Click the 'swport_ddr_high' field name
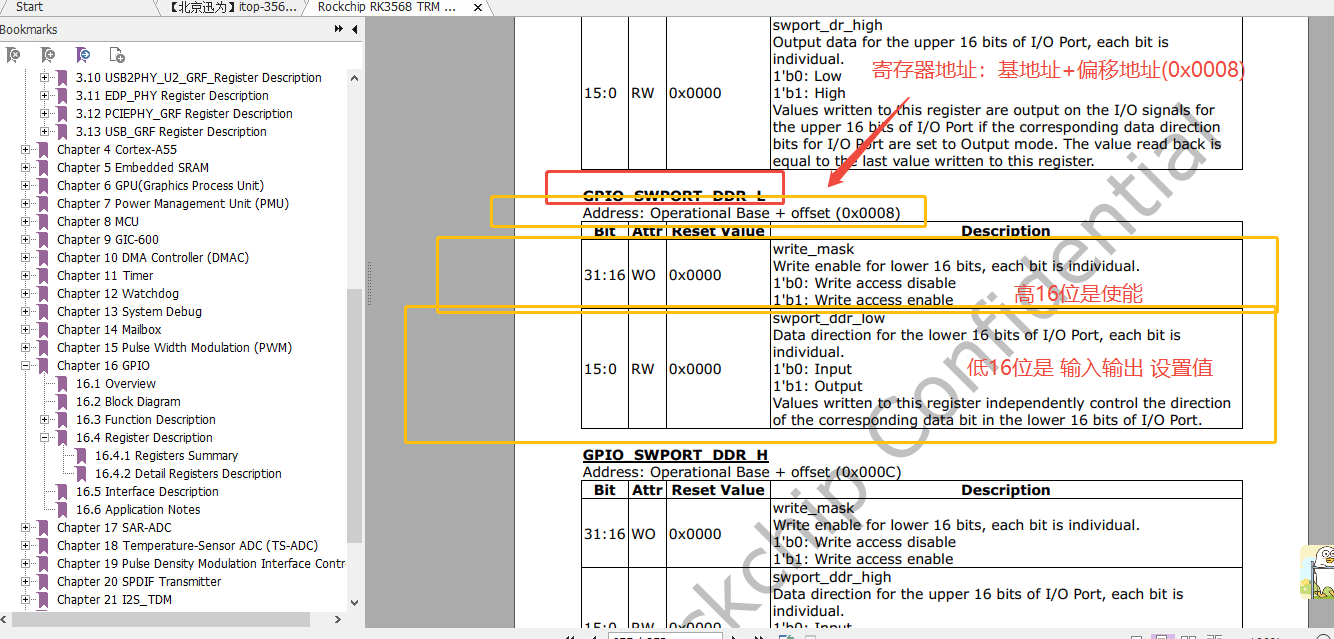The image size is (1334, 639). click(831, 577)
